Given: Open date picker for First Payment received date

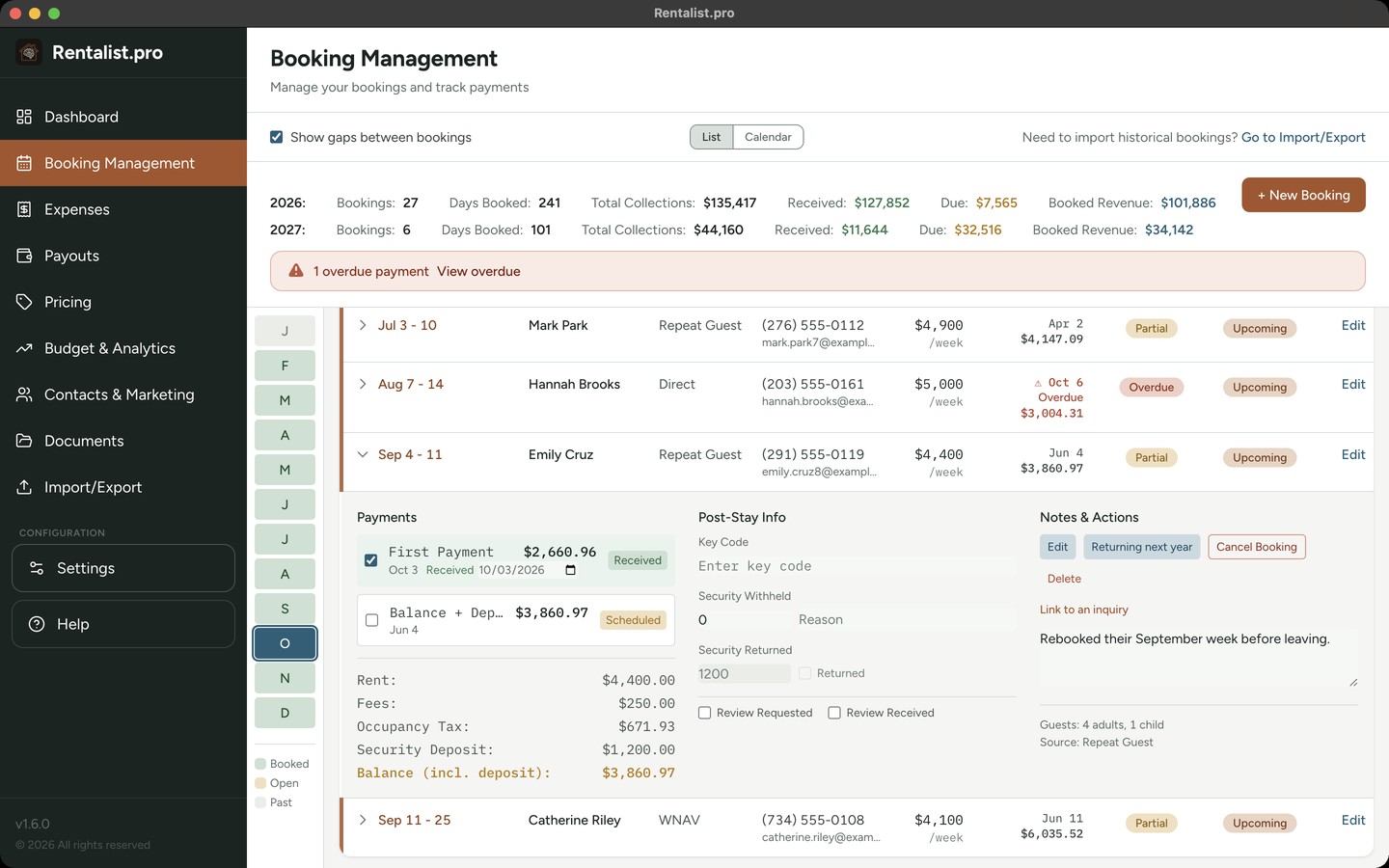Looking at the screenshot, I should [x=570, y=570].
